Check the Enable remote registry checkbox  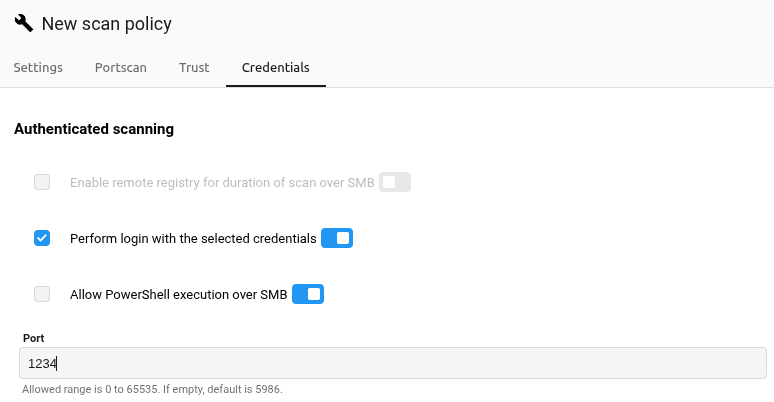[42, 182]
